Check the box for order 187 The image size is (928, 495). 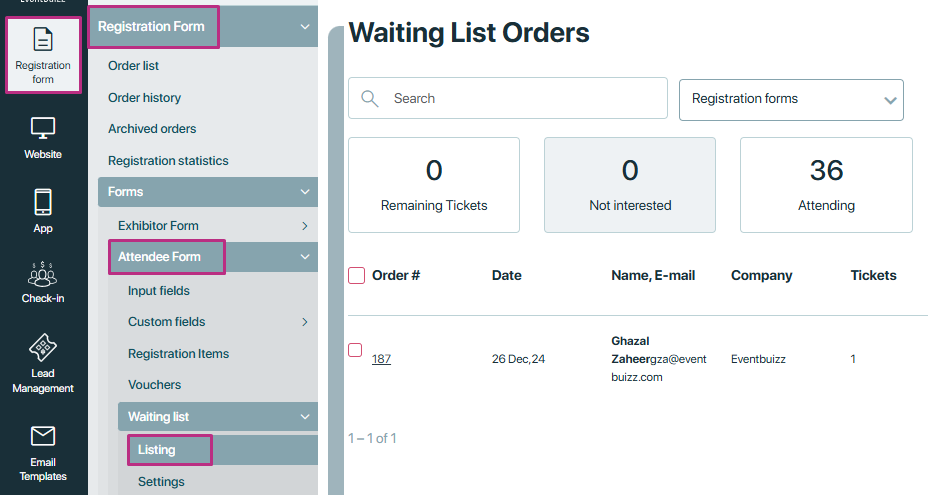pos(355,350)
